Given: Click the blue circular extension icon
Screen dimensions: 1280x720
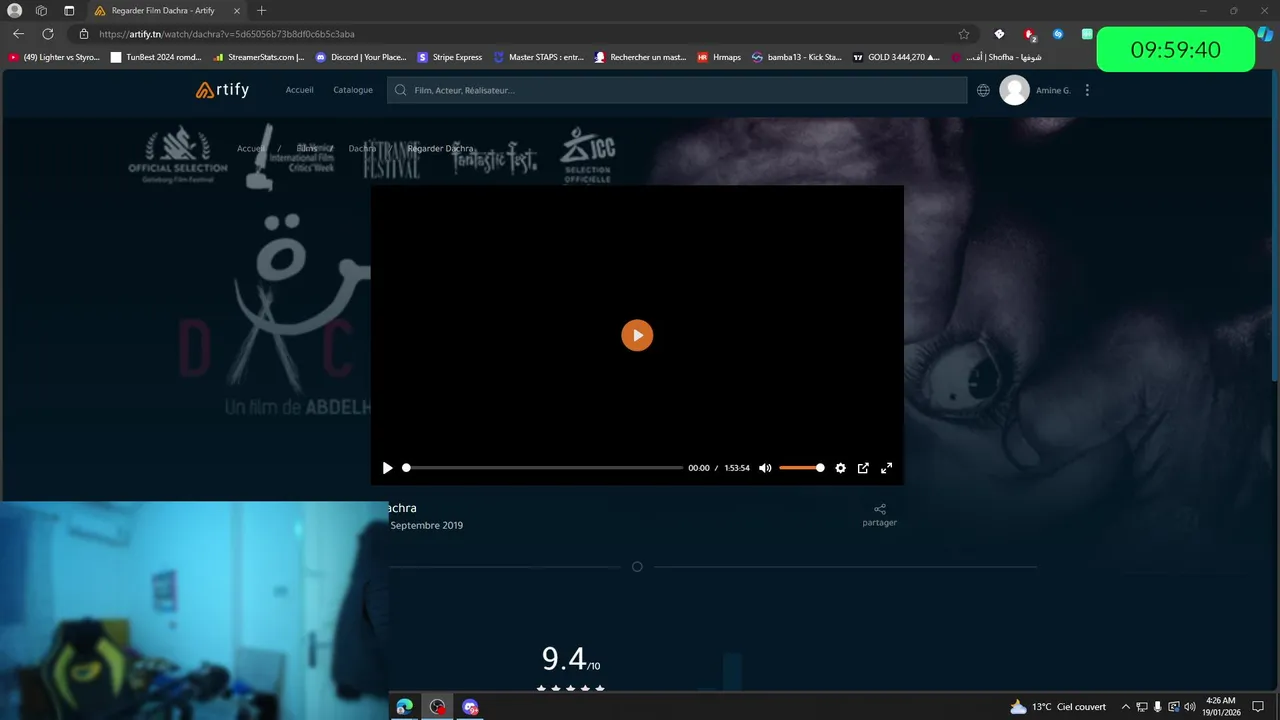Looking at the screenshot, I should tap(1058, 34).
